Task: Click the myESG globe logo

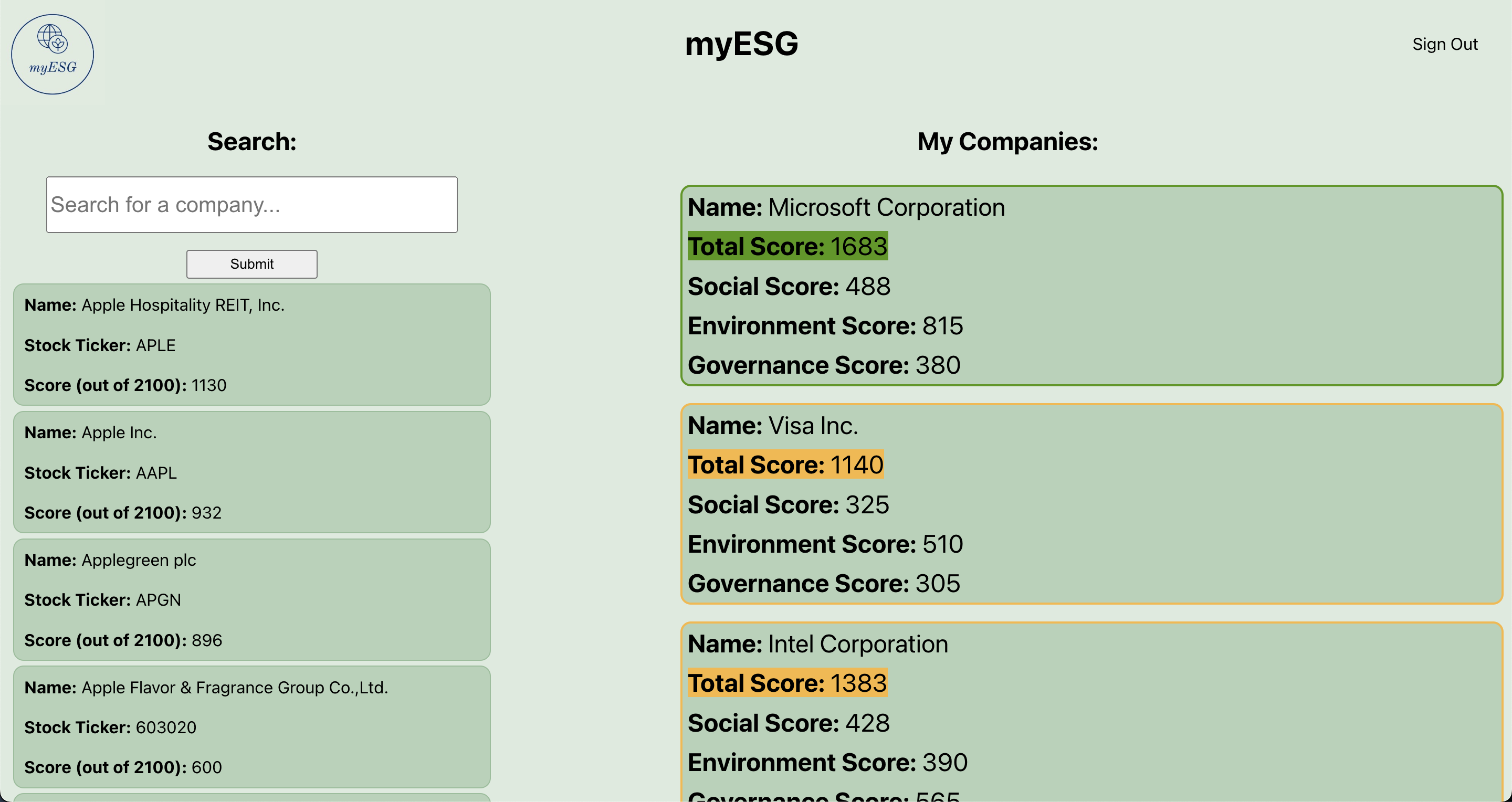Action: click(x=52, y=54)
